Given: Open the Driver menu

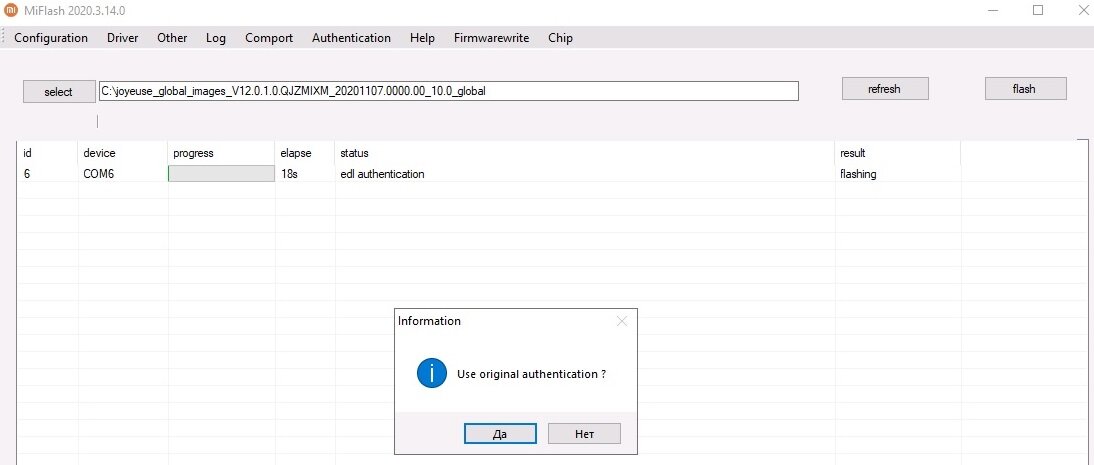Looking at the screenshot, I should [x=123, y=38].
